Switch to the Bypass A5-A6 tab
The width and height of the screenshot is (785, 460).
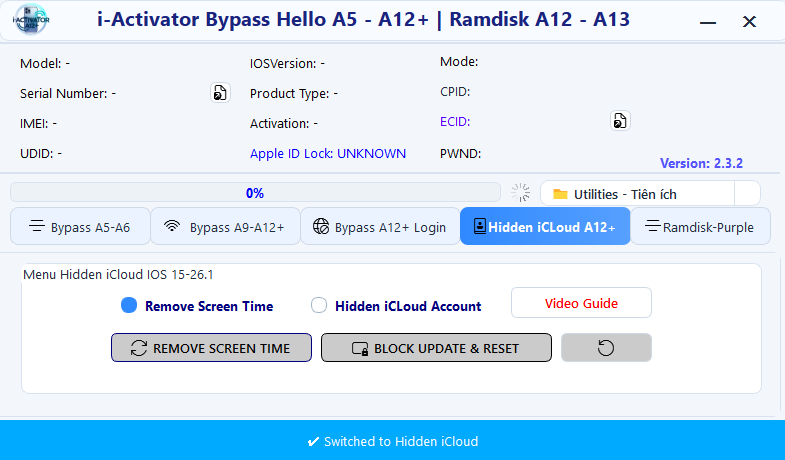[x=80, y=226]
